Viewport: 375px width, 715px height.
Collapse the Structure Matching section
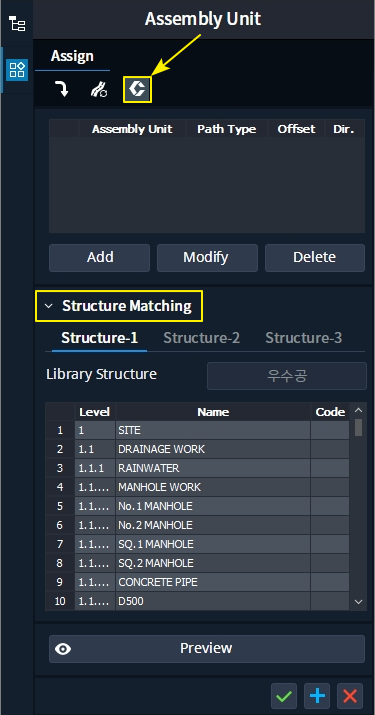tap(49, 306)
